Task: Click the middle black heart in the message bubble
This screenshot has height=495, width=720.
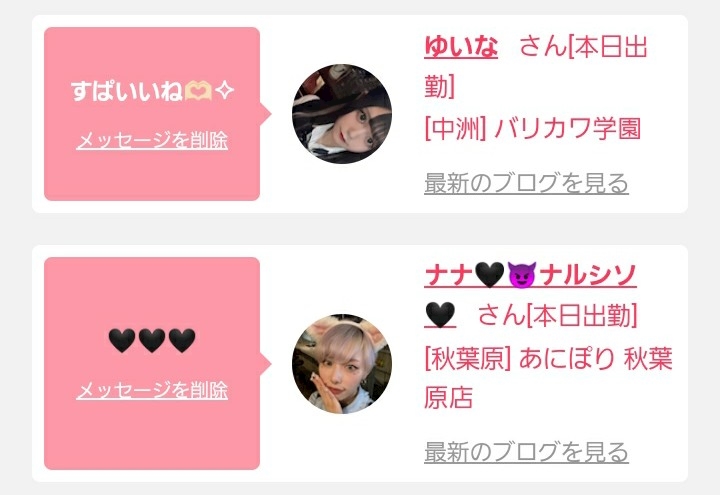Action: pyautogui.click(x=152, y=340)
